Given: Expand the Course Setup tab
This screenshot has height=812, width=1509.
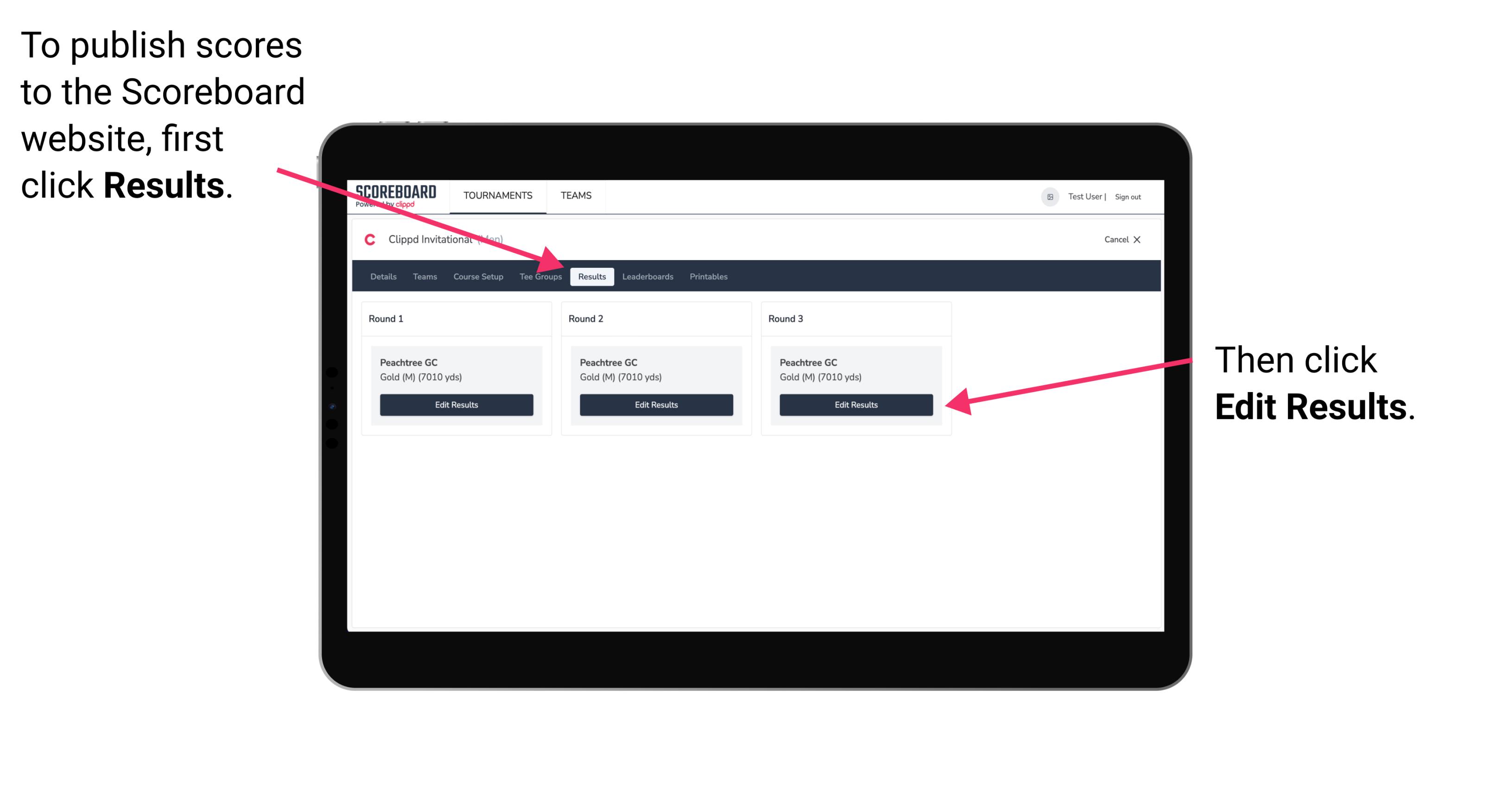Looking at the screenshot, I should [x=477, y=276].
